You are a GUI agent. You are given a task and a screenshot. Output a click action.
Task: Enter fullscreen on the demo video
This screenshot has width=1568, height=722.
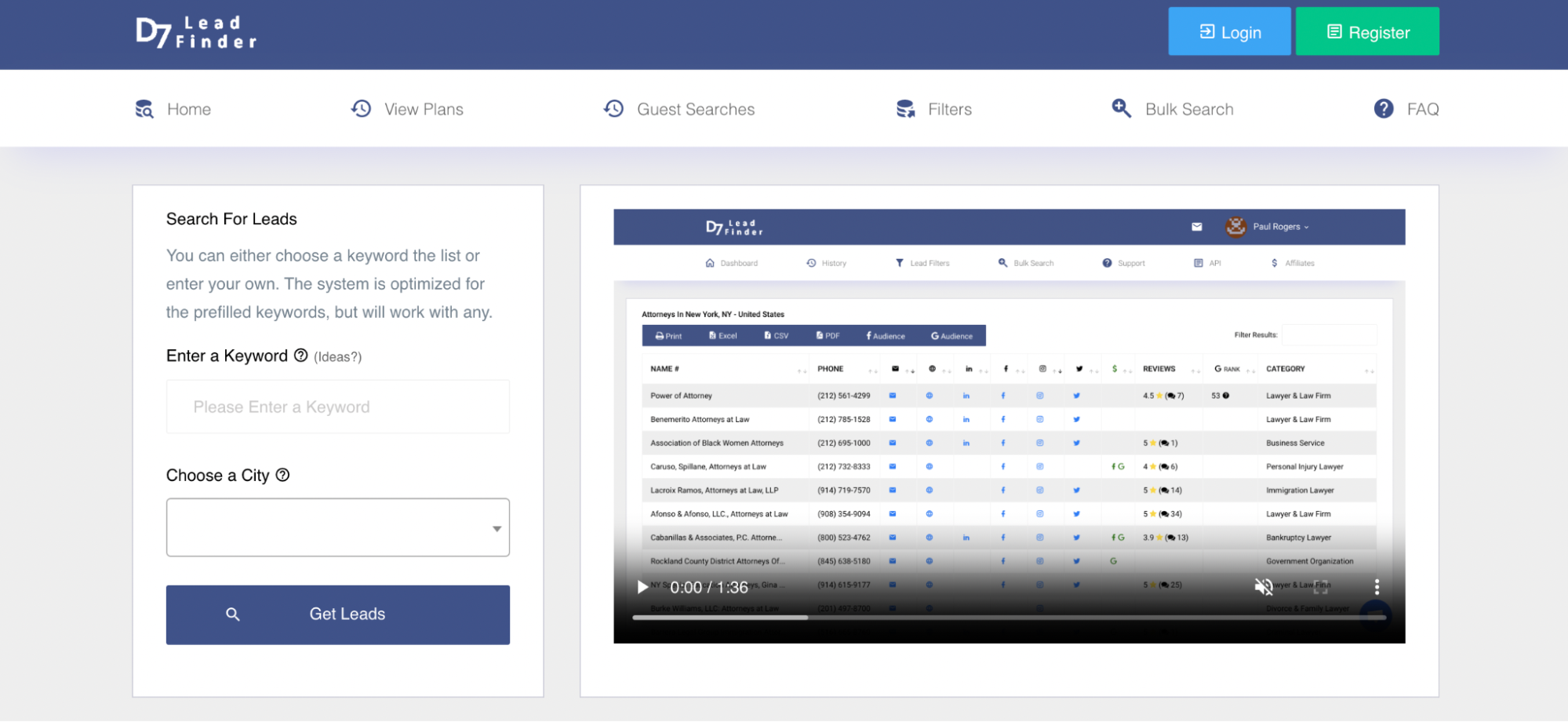point(1321,587)
